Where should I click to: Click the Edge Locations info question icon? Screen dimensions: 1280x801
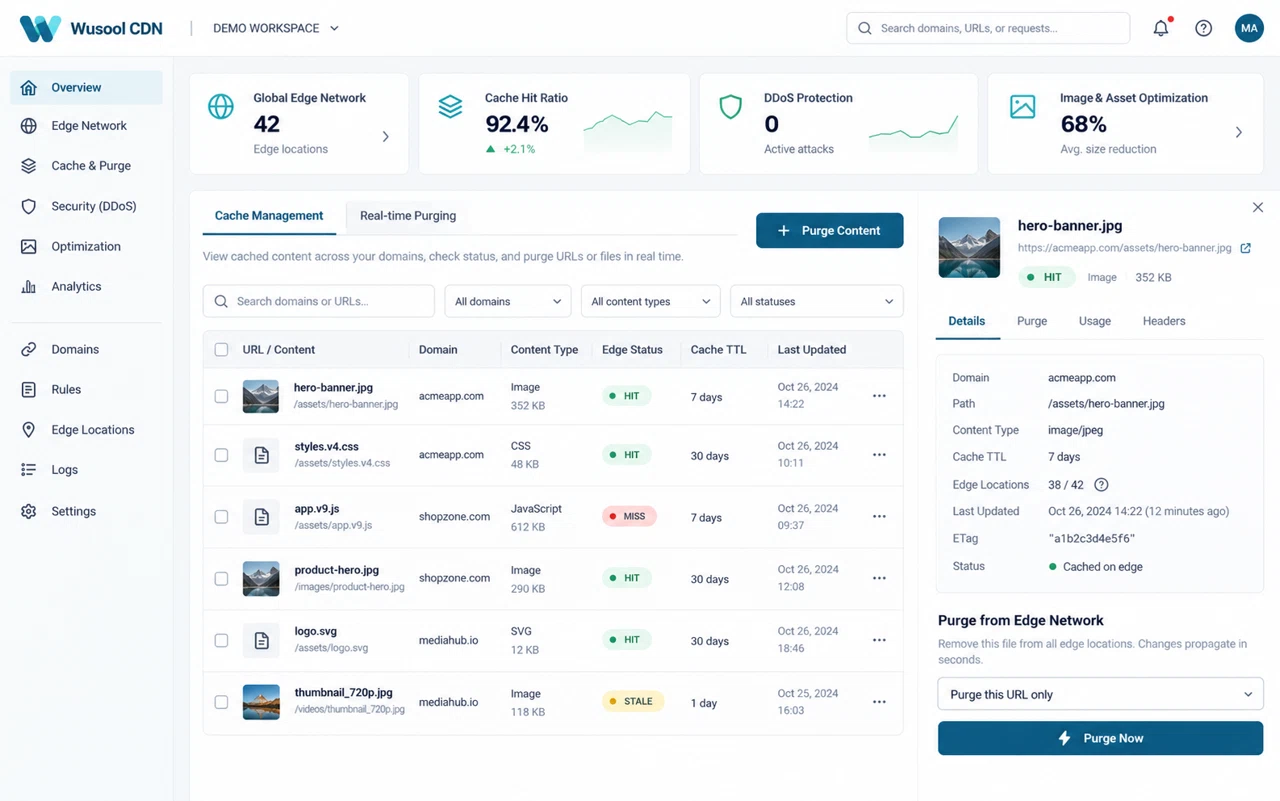1101,485
